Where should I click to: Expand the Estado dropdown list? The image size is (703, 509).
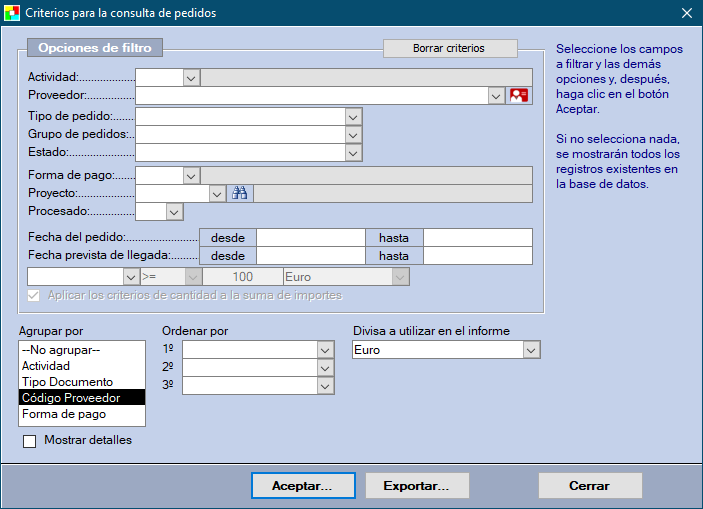click(x=352, y=153)
